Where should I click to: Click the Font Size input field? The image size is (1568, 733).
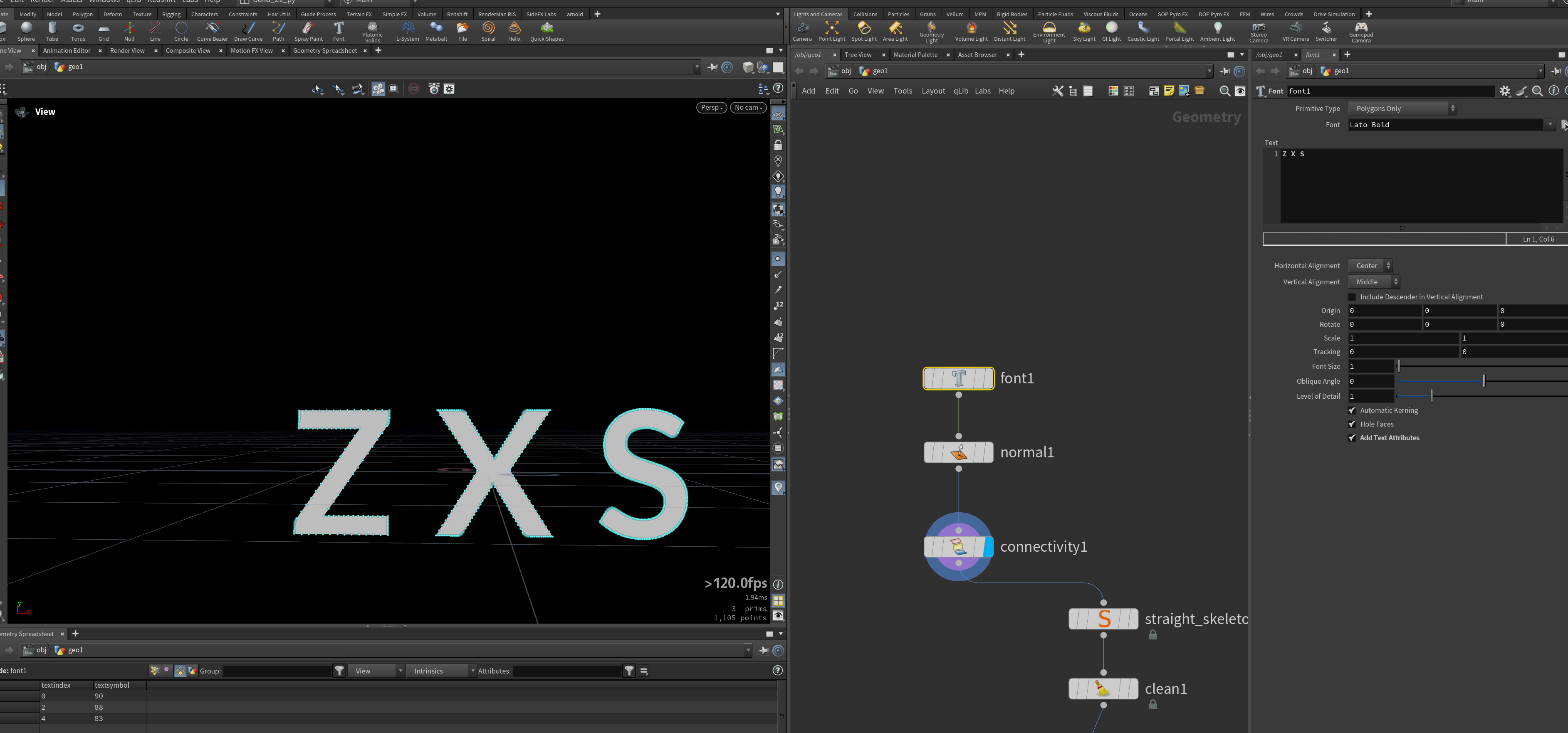click(x=1371, y=366)
